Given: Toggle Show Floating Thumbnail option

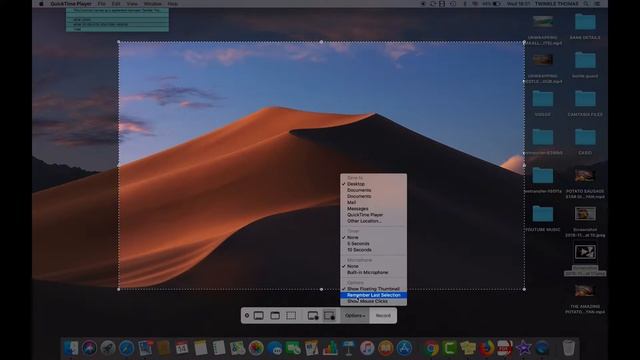Looking at the screenshot, I should [373, 289].
